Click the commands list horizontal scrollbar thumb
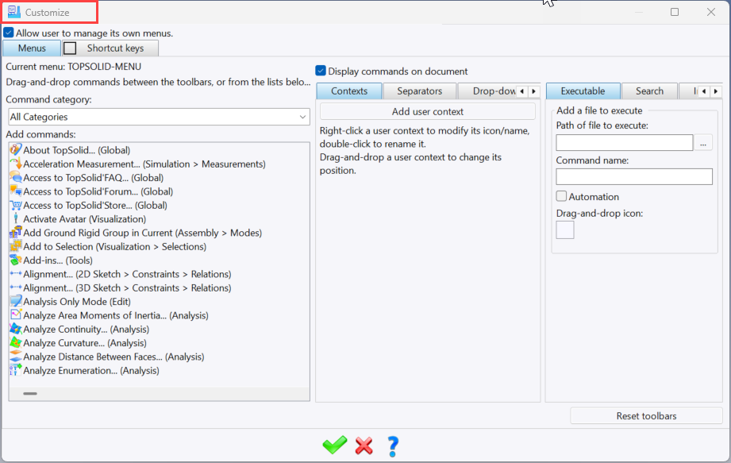This screenshot has height=463, width=731. coord(30,394)
